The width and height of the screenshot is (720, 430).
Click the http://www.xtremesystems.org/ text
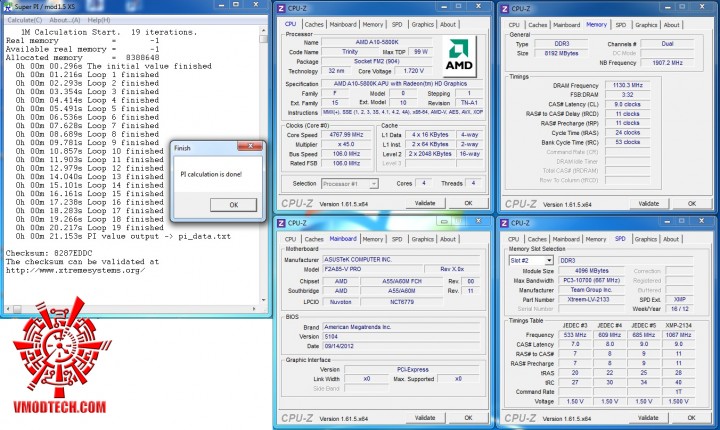75,270
